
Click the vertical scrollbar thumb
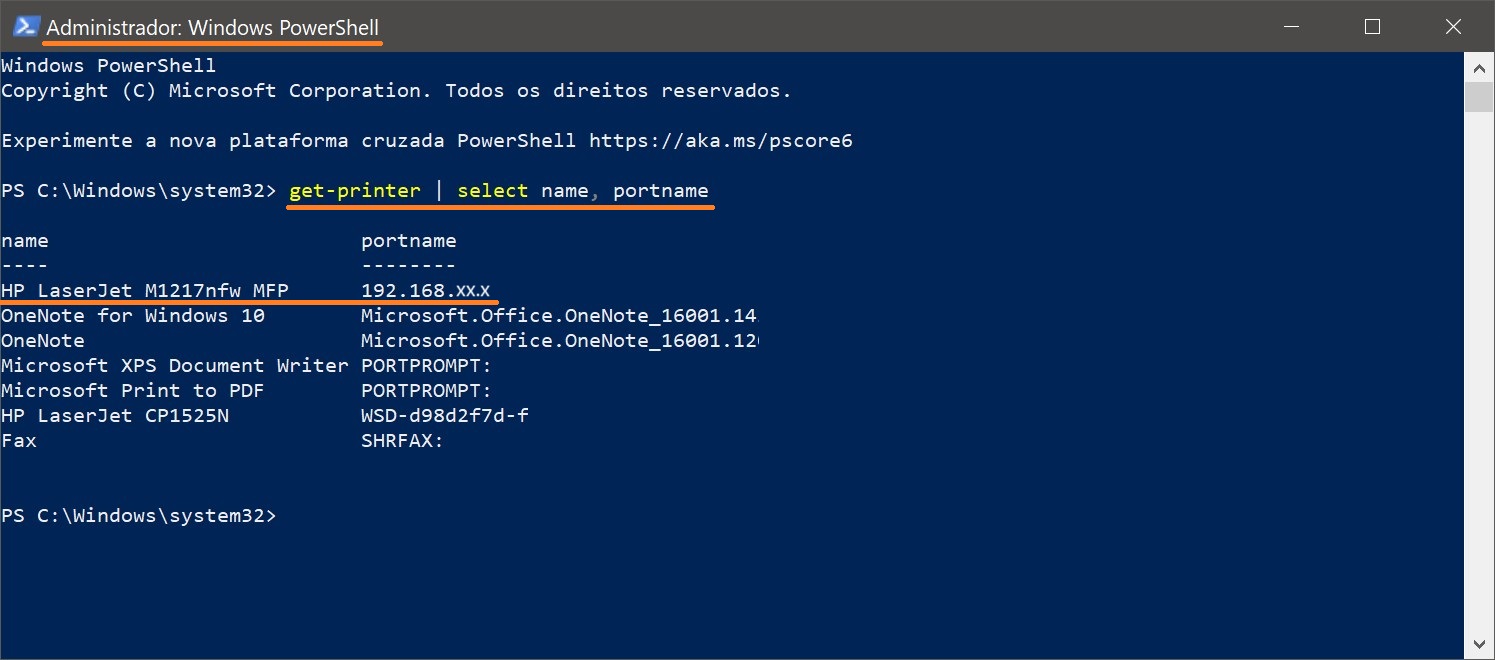(x=1479, y=97)
